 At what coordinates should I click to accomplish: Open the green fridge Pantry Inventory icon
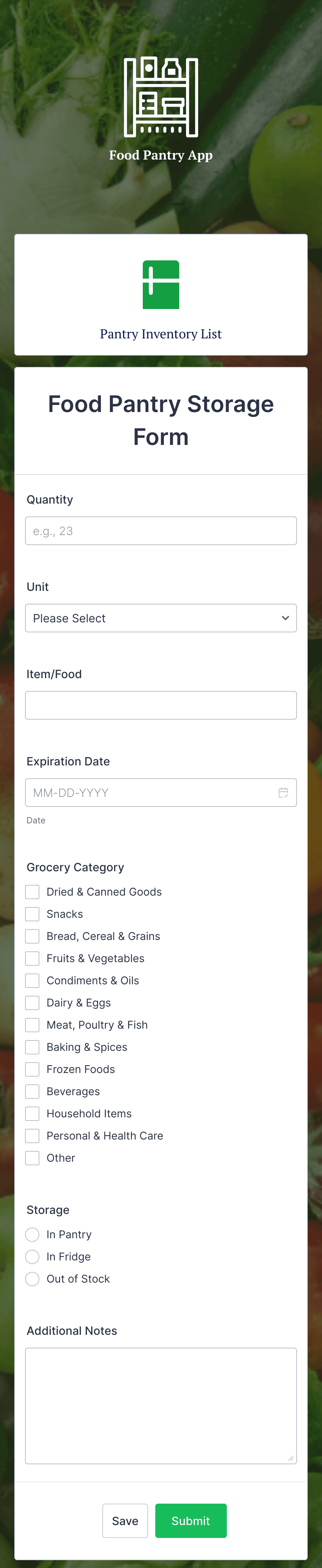pyautogui.click(x=161, y=285)
